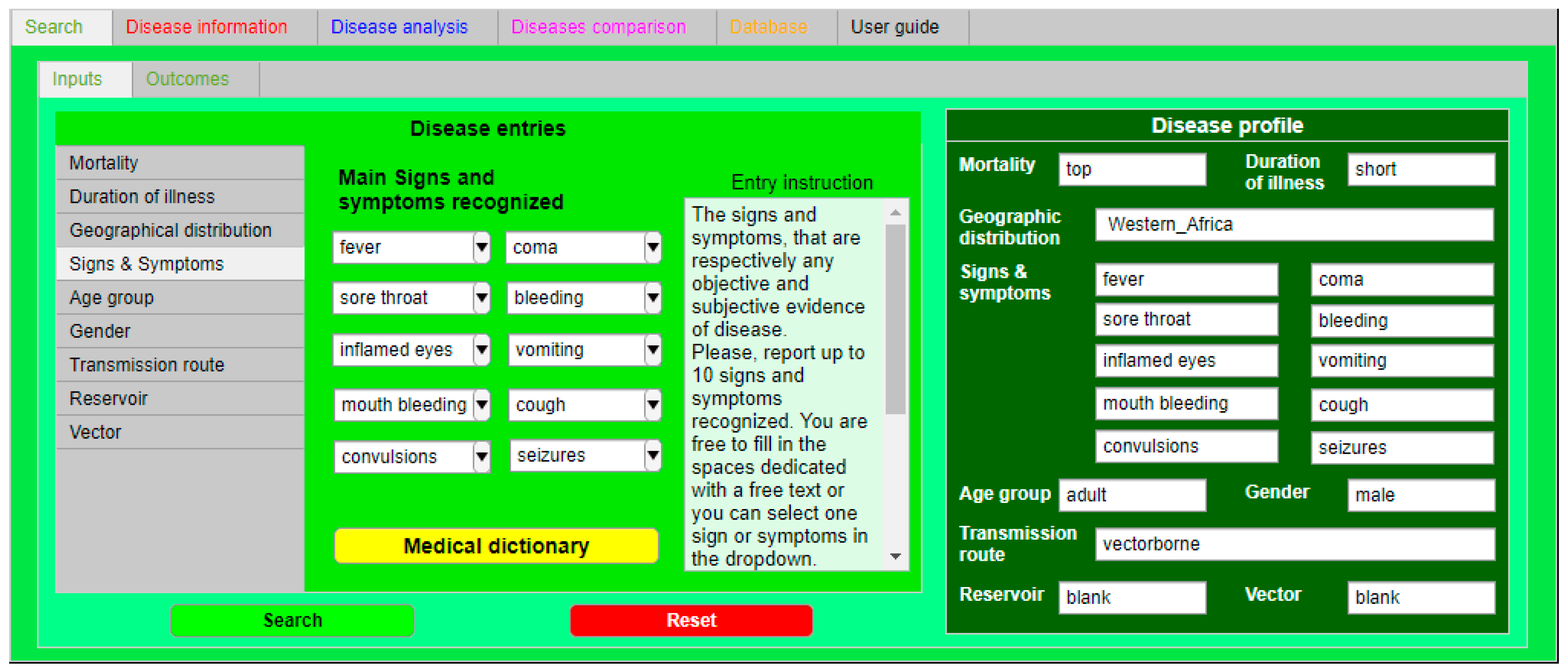The width and height of the screenshot is (1568, 672).
Task: Open the Medical dictionary
Action: [496, 546]
